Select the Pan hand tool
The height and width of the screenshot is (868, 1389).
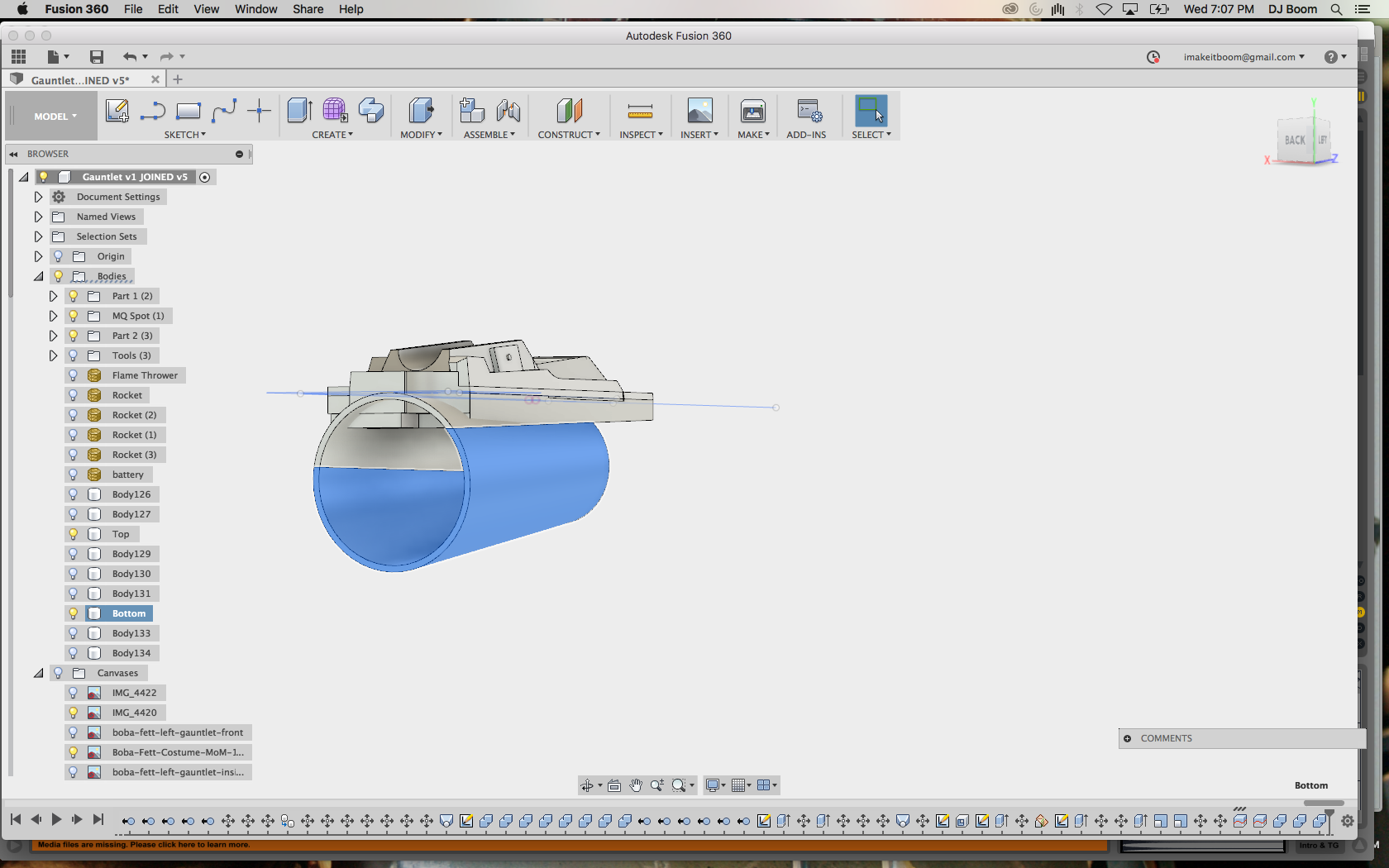(635, 785)
